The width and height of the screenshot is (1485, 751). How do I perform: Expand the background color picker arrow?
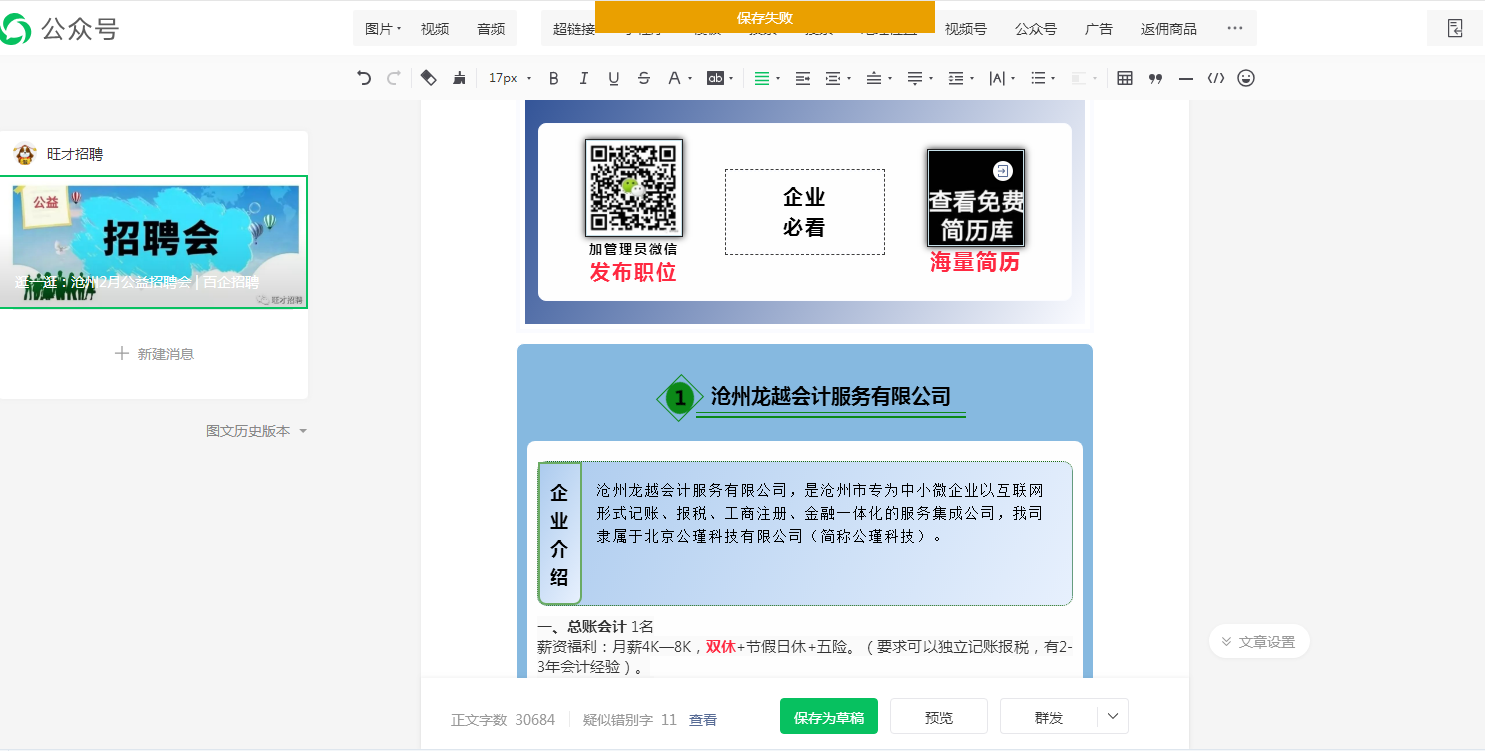click(x=731, y=78)
